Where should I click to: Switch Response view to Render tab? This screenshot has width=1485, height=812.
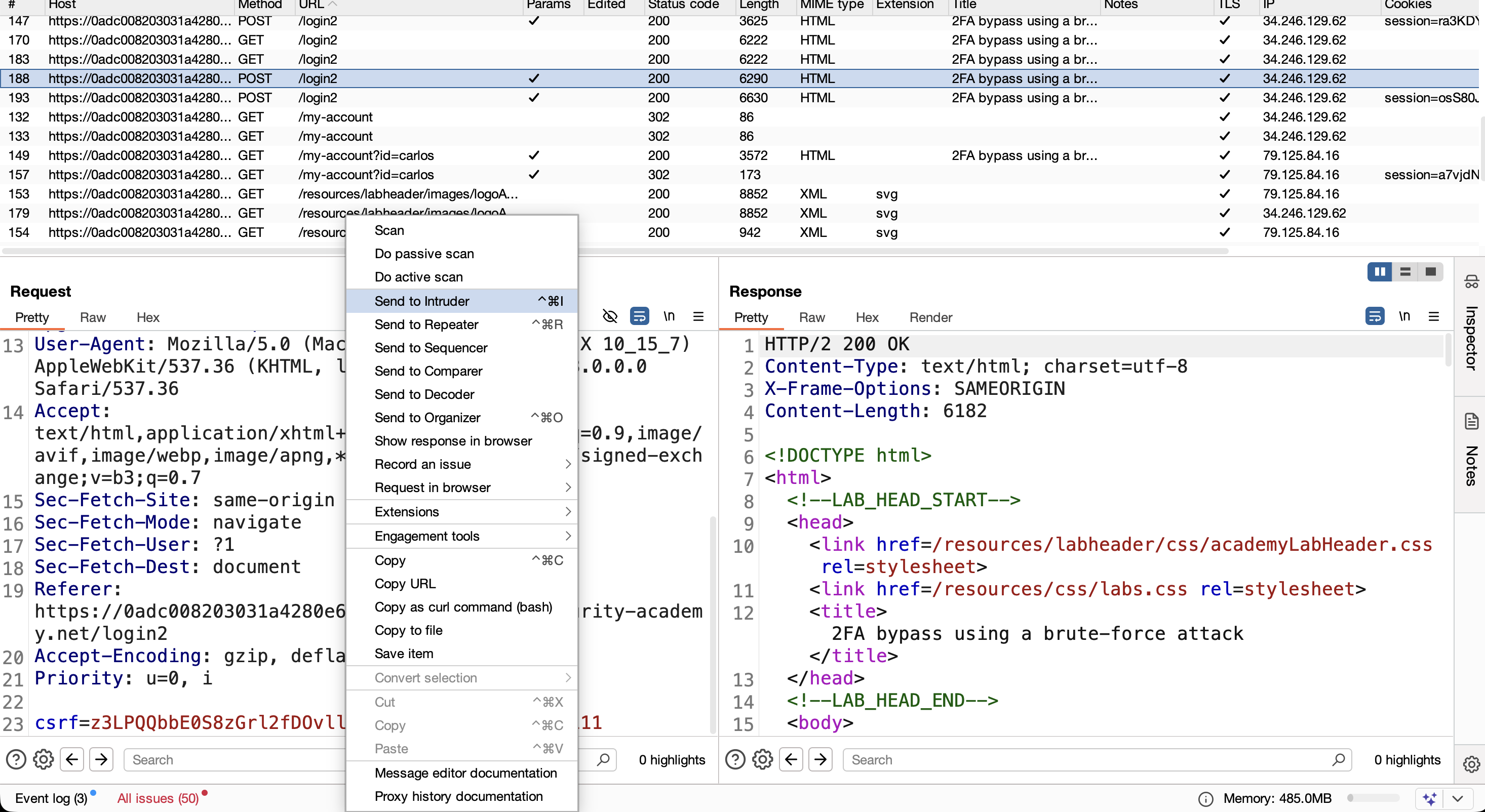(x=930, y=317)
